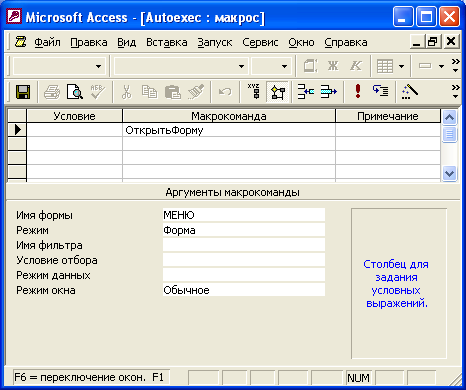Open the font size combo box dropdown
Viewport: 466px width, 390px height.
point(284,66)
